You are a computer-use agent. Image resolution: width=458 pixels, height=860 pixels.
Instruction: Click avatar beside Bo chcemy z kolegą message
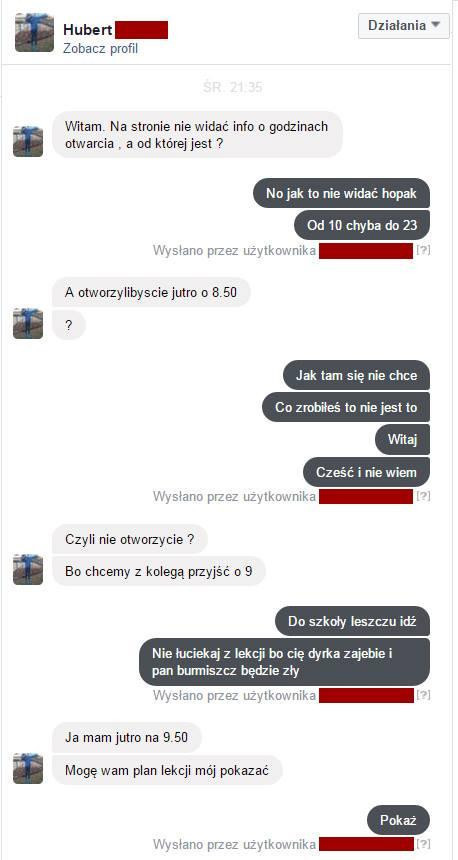[28, 569]
